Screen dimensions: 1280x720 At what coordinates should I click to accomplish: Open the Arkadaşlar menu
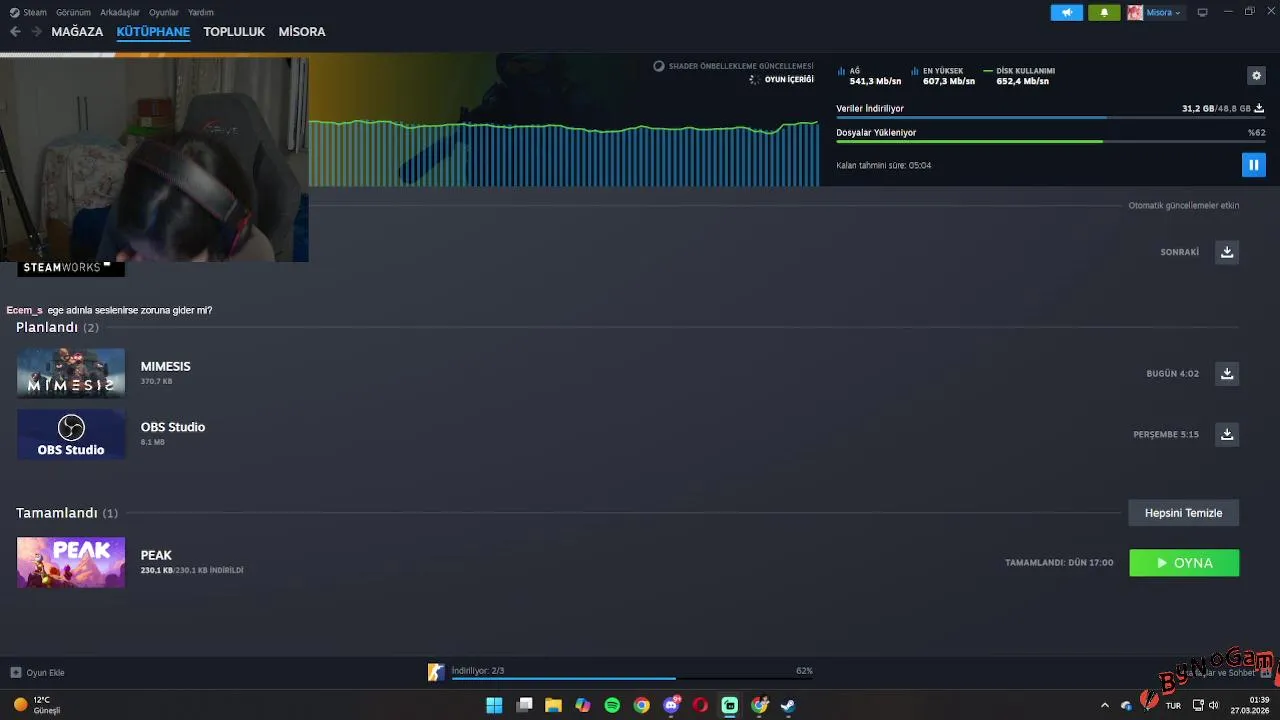pos(120,13)
